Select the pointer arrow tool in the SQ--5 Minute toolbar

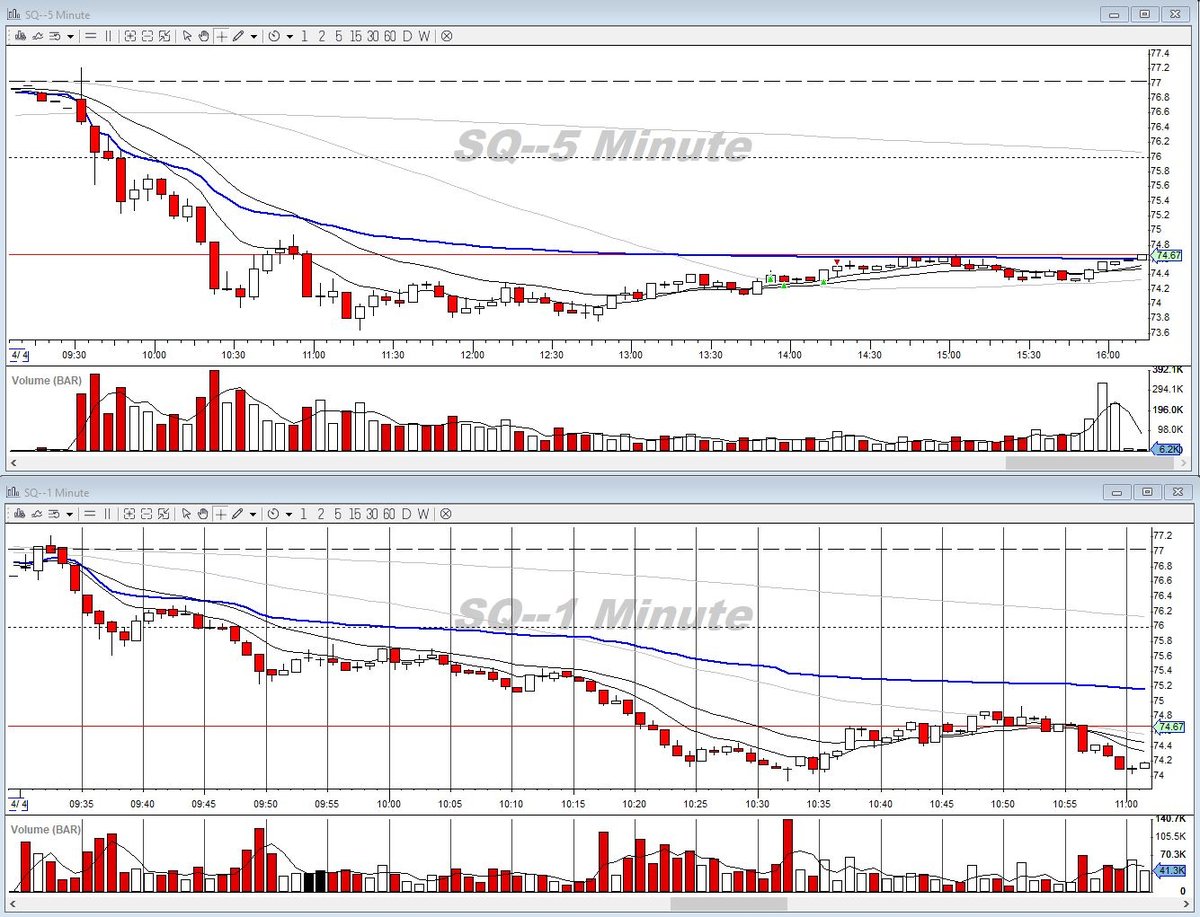187,35
